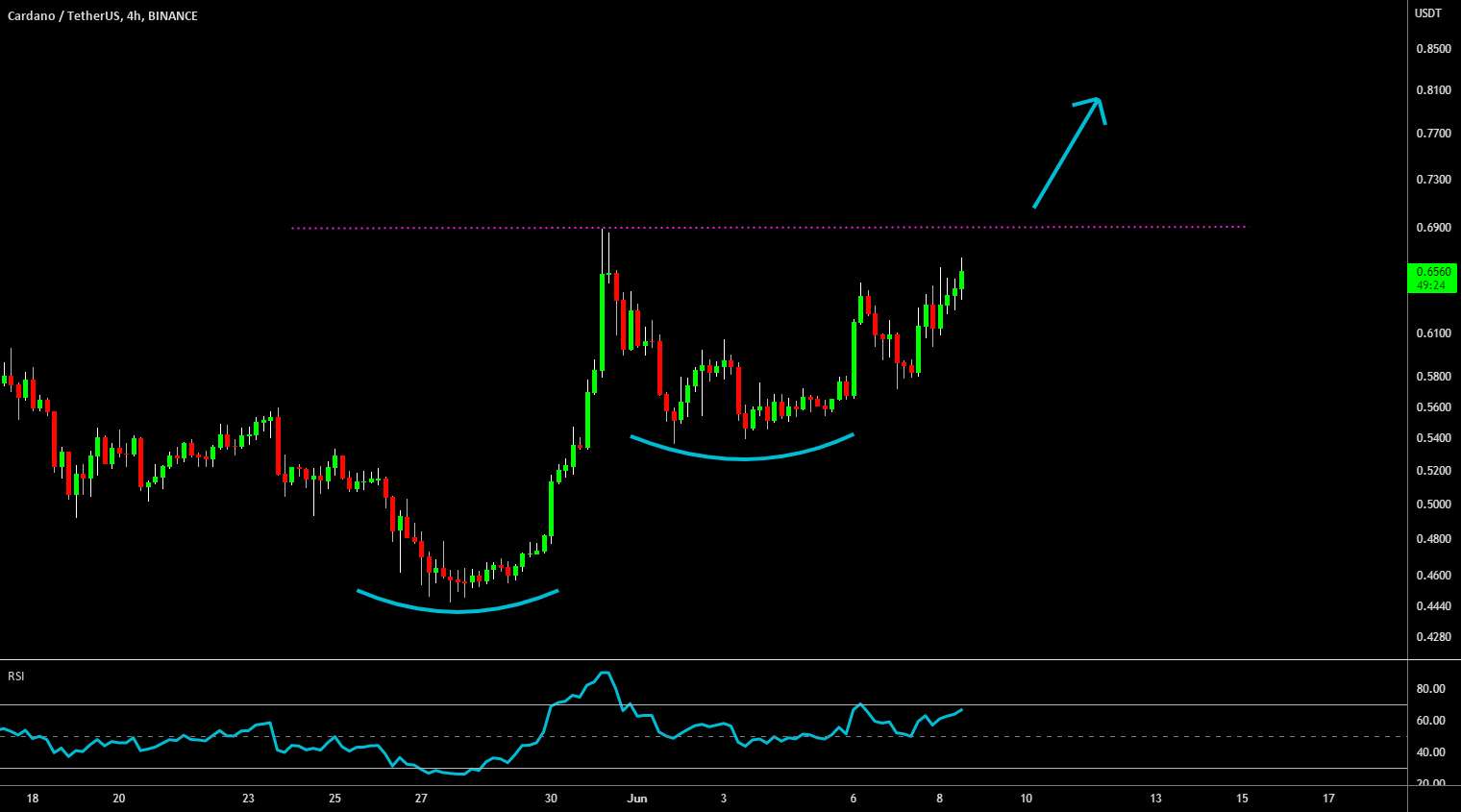This screenshot has height=812, width=1461.
Task: Click the 0.5000 price scale value
Action: (x=1432, y=504)
